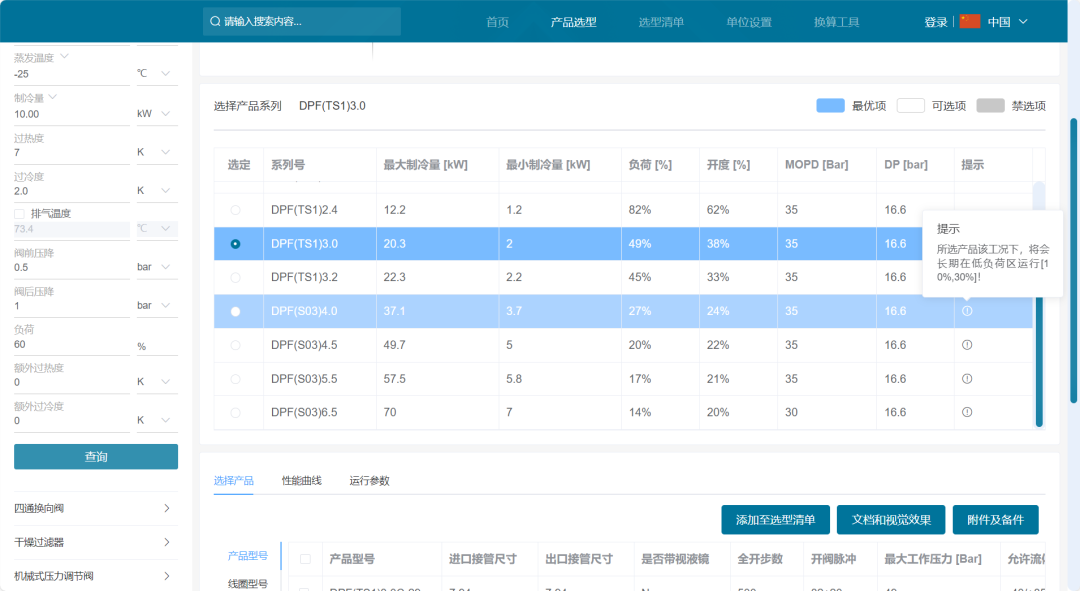The image size is (1080, 591).
Task: Open the 单位设置 menu item
Action: (749, 22)
